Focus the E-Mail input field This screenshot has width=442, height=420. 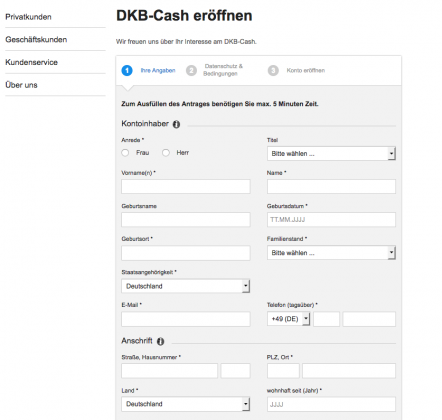click(x=186, y=319)
